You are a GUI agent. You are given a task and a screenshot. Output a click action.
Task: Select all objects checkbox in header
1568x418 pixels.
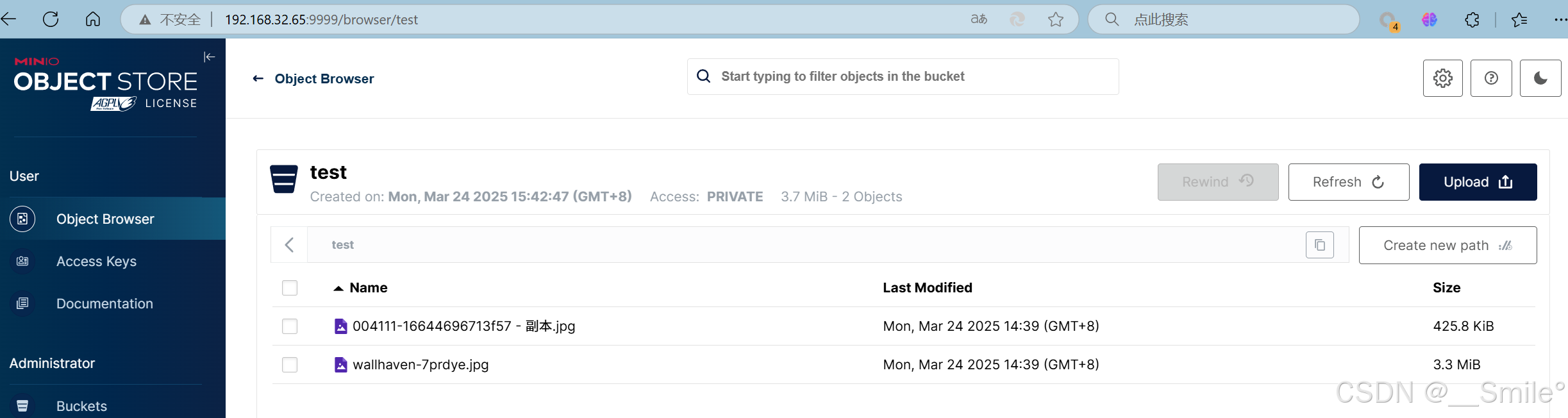coord(290,288)
